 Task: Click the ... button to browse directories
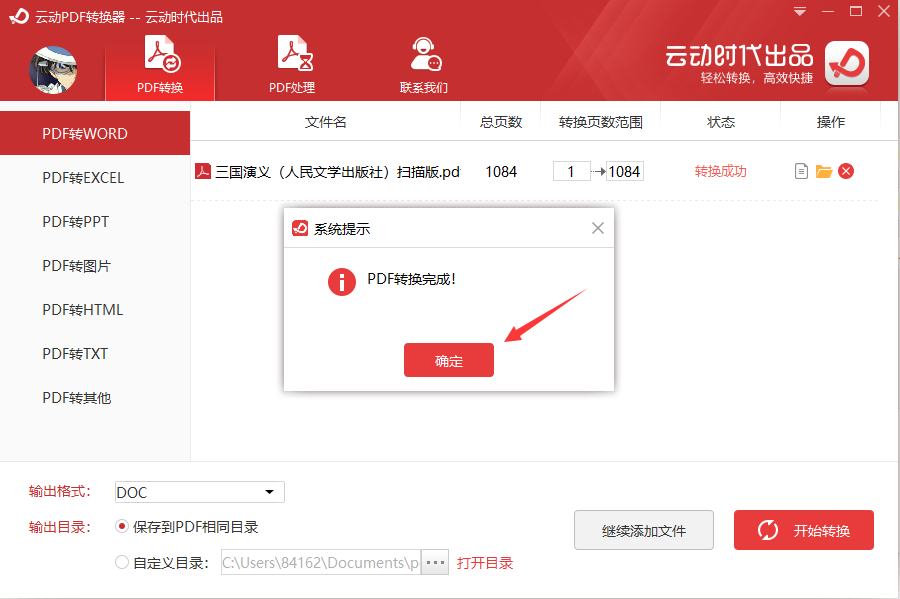pyautogui.click(x=434, y=562)
